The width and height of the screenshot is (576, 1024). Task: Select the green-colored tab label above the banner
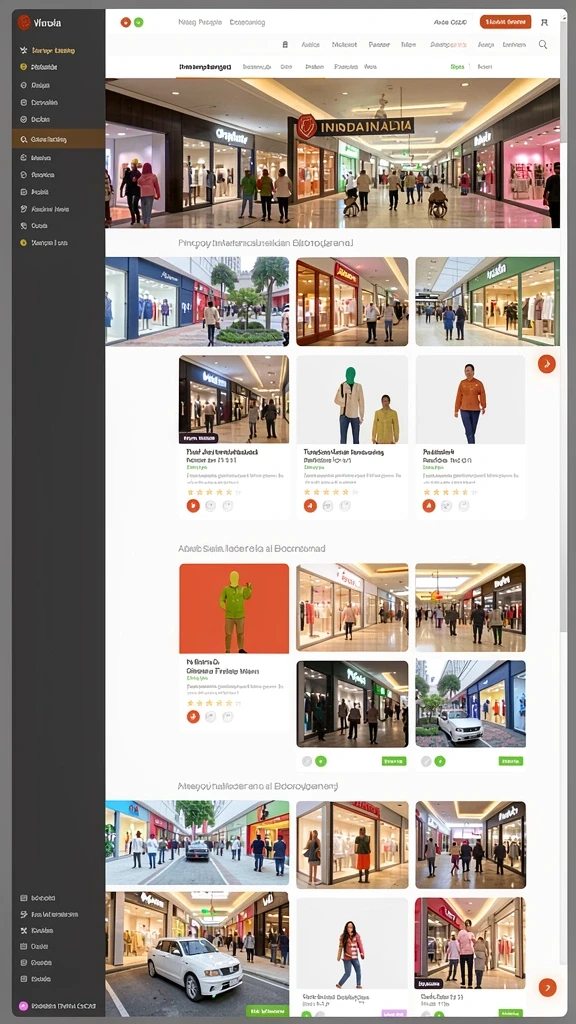457,67
